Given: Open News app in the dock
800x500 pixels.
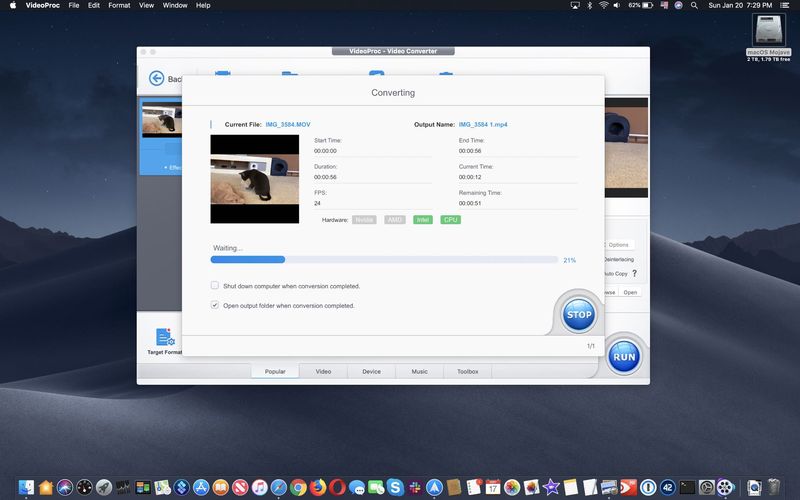Looking at the screenshot, I should click(x=240, y=487).
